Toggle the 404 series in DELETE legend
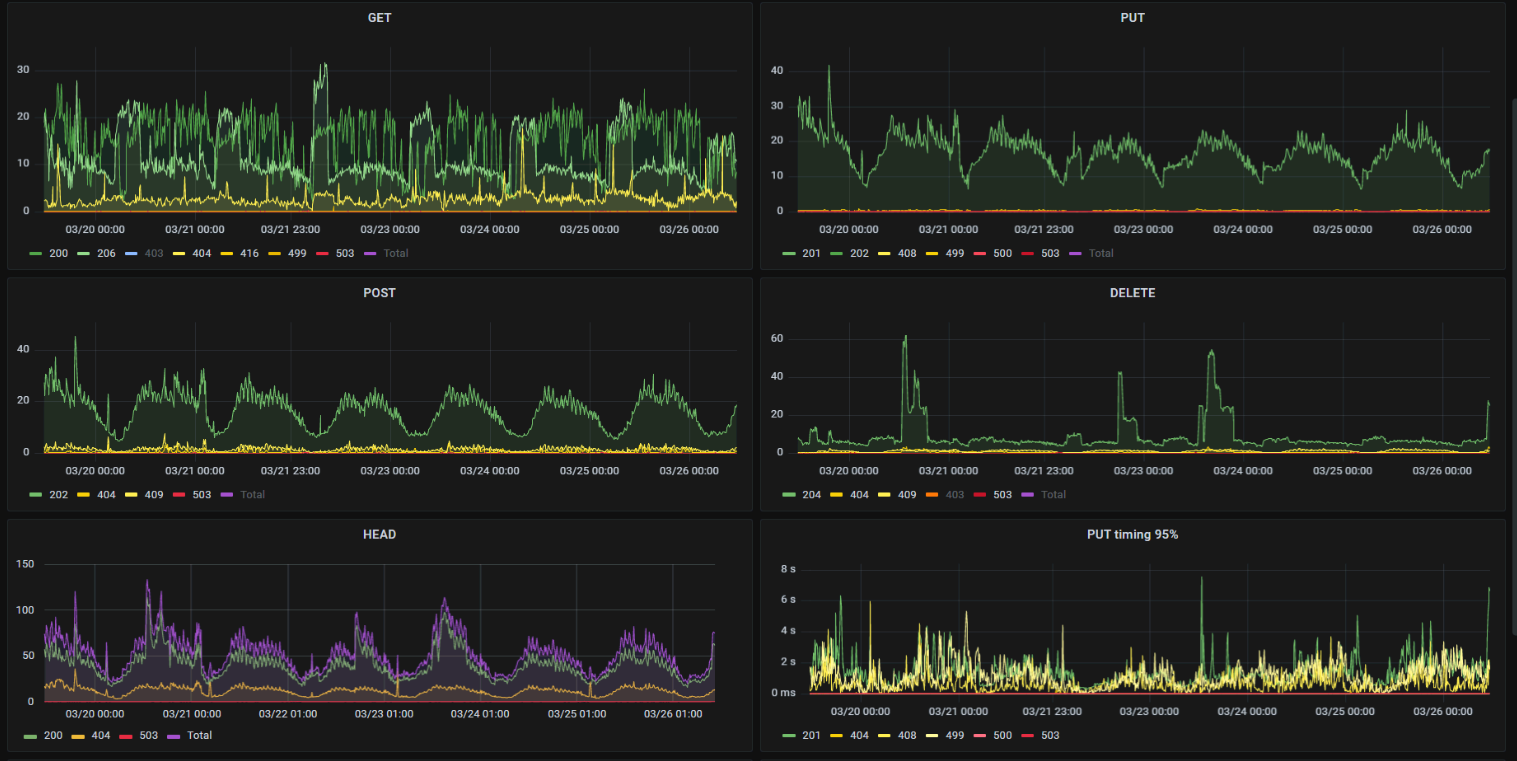The image size is (1517, 761). [x=859, y=494]
